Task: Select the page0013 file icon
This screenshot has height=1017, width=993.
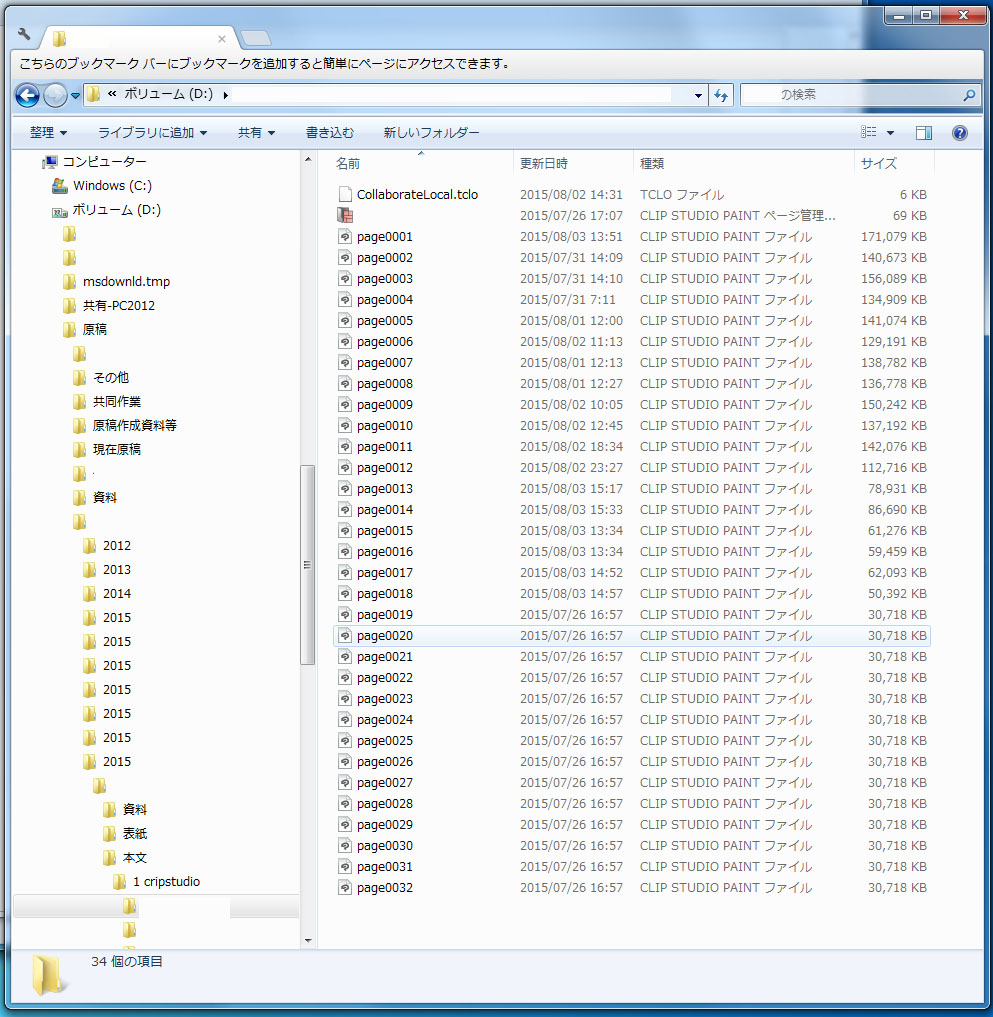Action: (345, 488)
